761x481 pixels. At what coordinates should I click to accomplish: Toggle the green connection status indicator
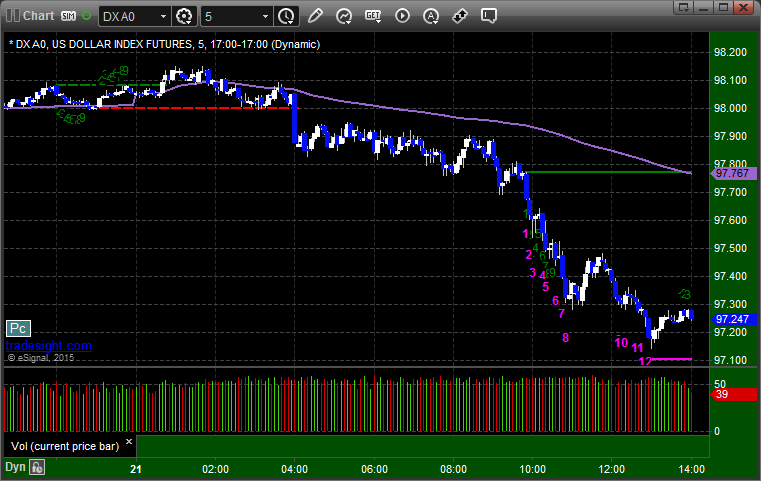coord(86,16)
